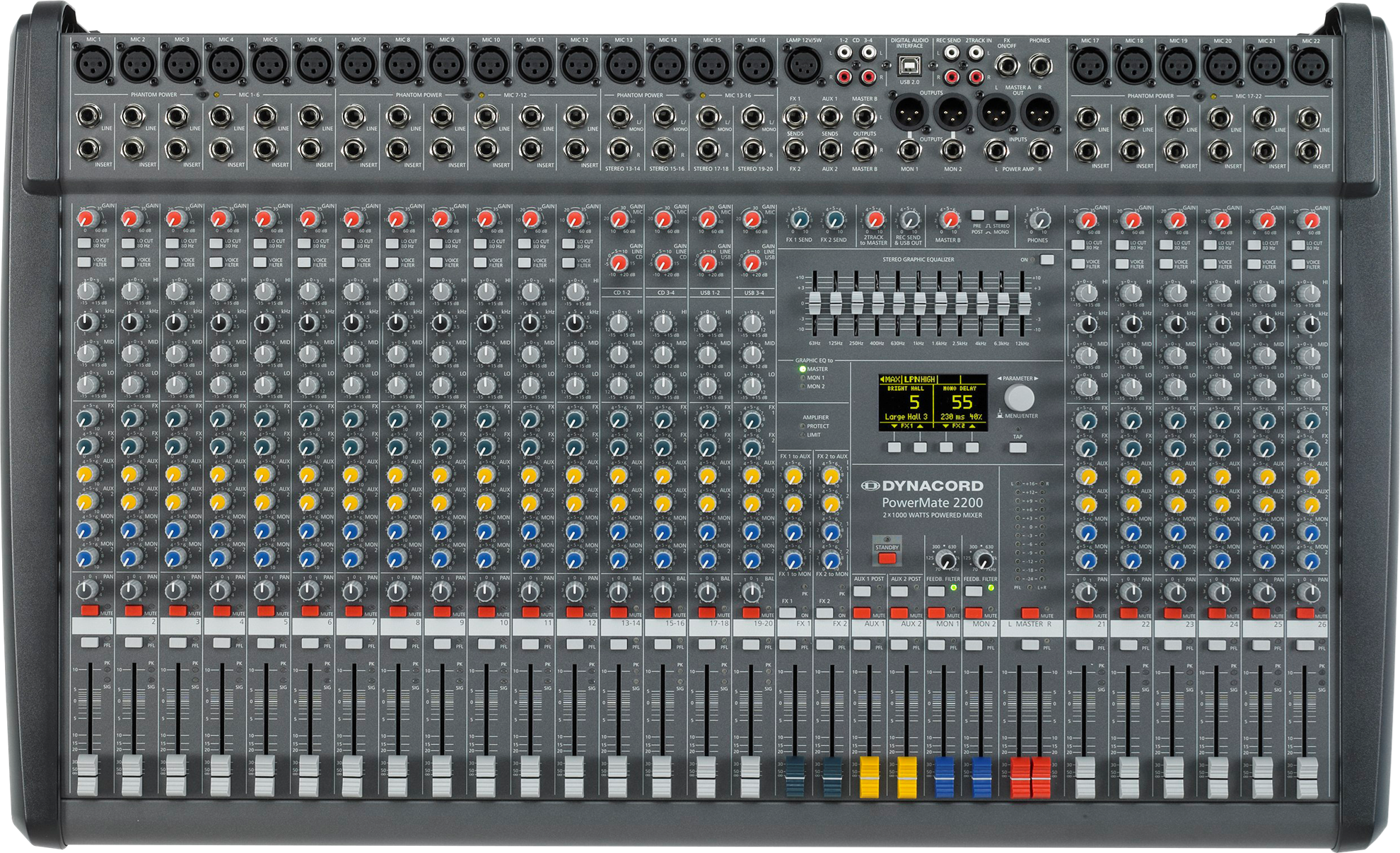Click the FX 2 SEND knob
The image size is (1400, 853).
[834, 219]
